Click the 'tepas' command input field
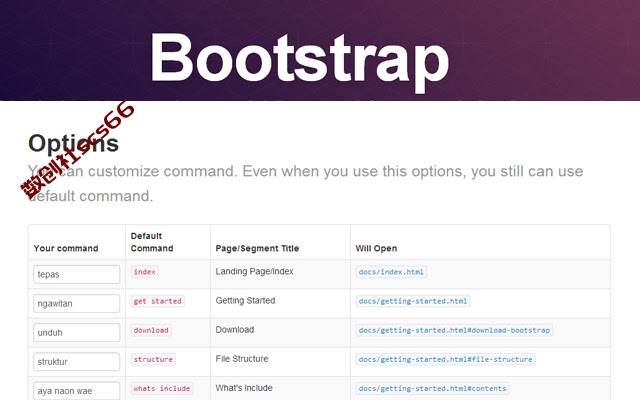640x400 pixels. tap(77, 274)
